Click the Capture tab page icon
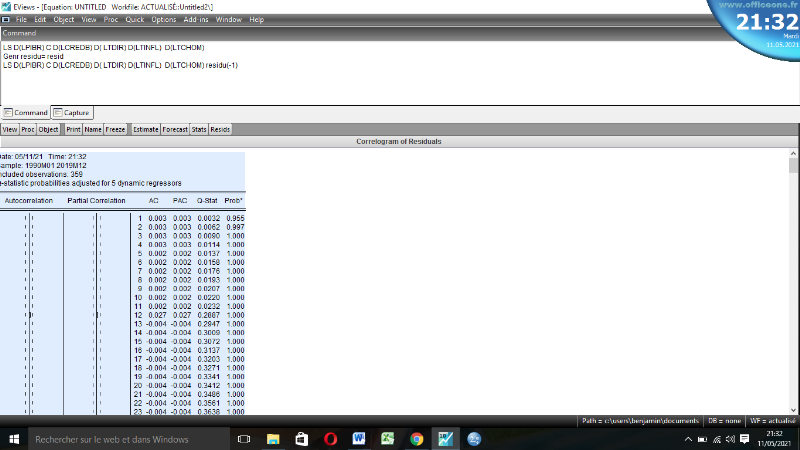The image size is (800, 450). [x=58, y=112]
